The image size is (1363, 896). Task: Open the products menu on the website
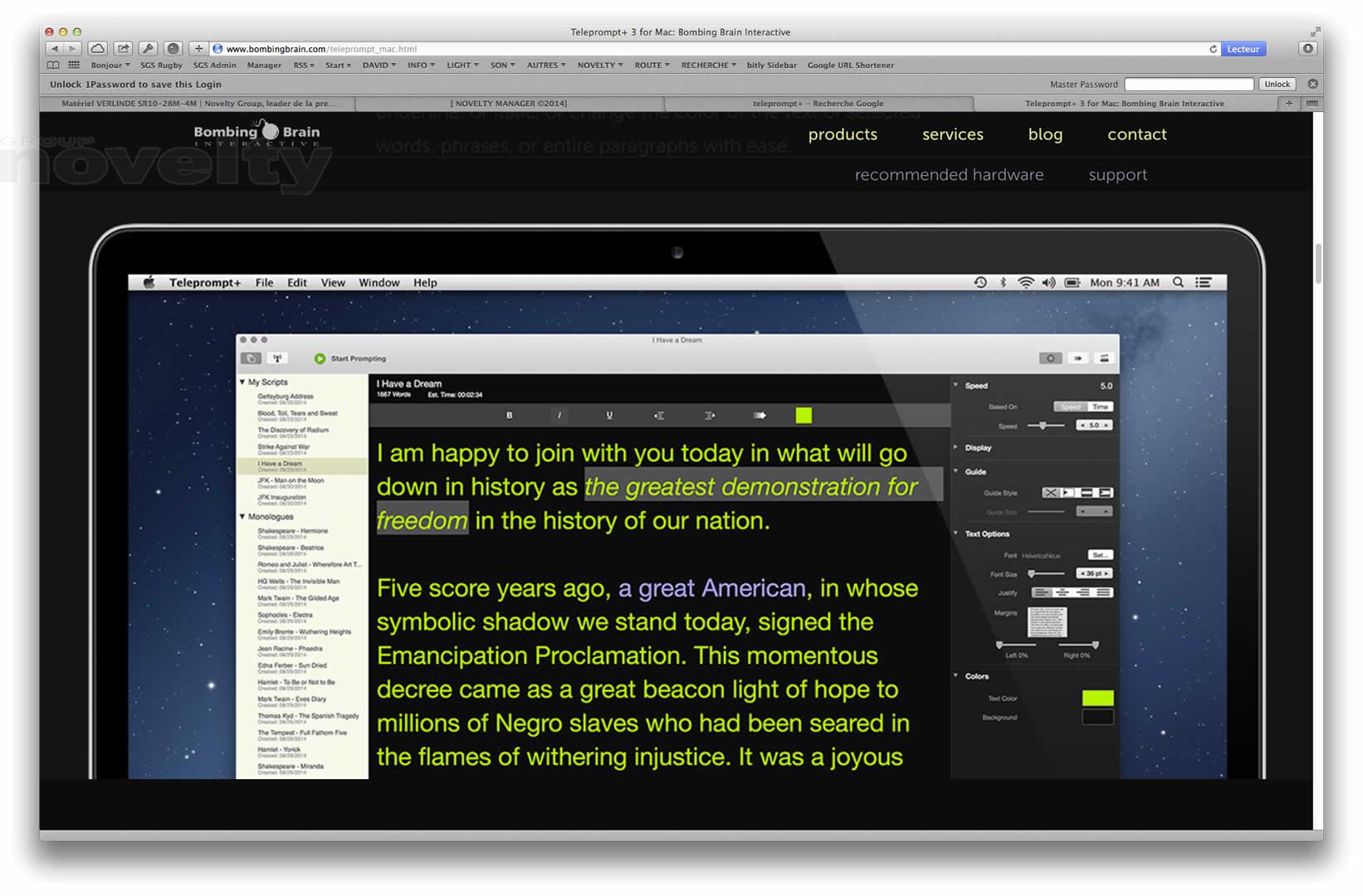843,134
